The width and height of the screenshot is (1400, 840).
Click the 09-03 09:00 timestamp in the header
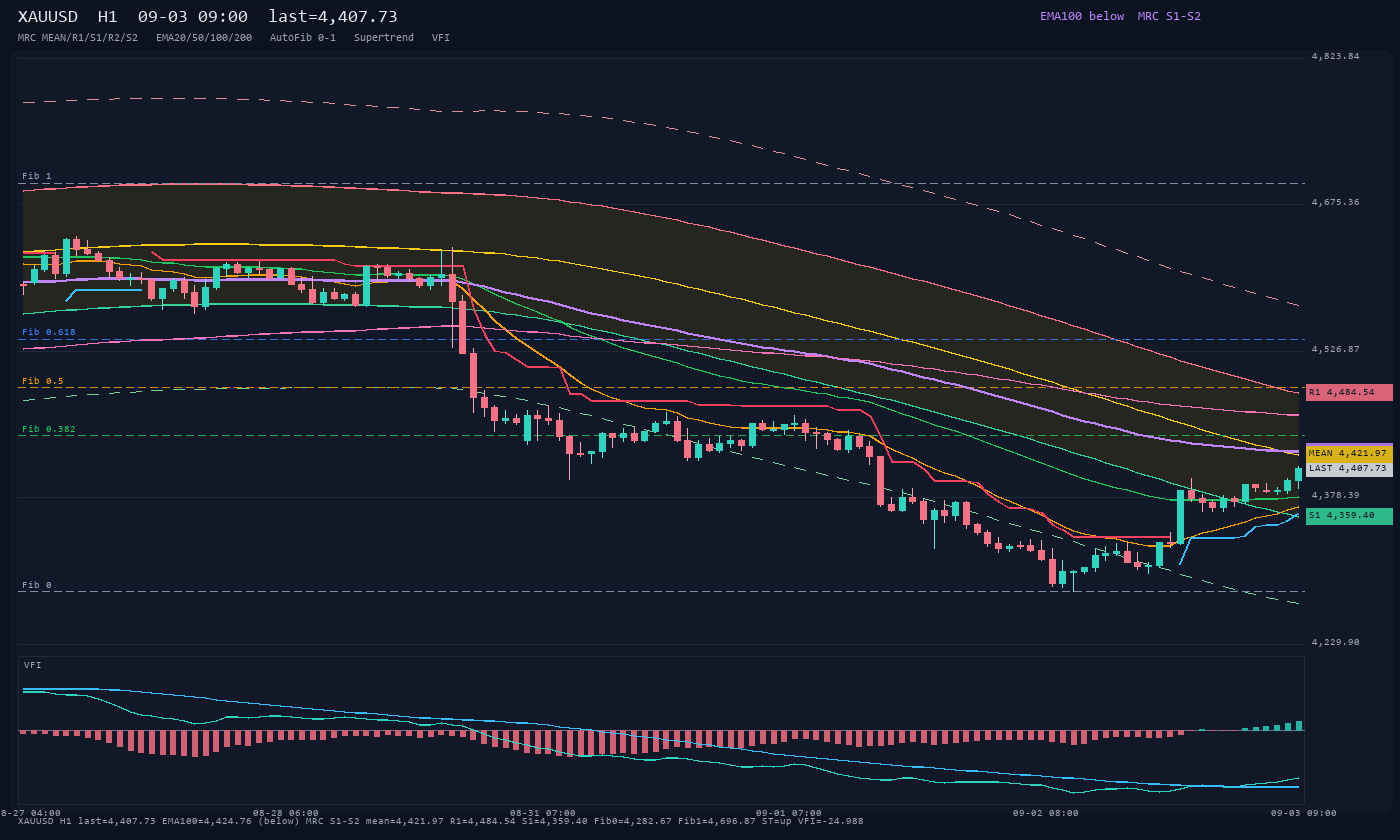tap(193, 17)
